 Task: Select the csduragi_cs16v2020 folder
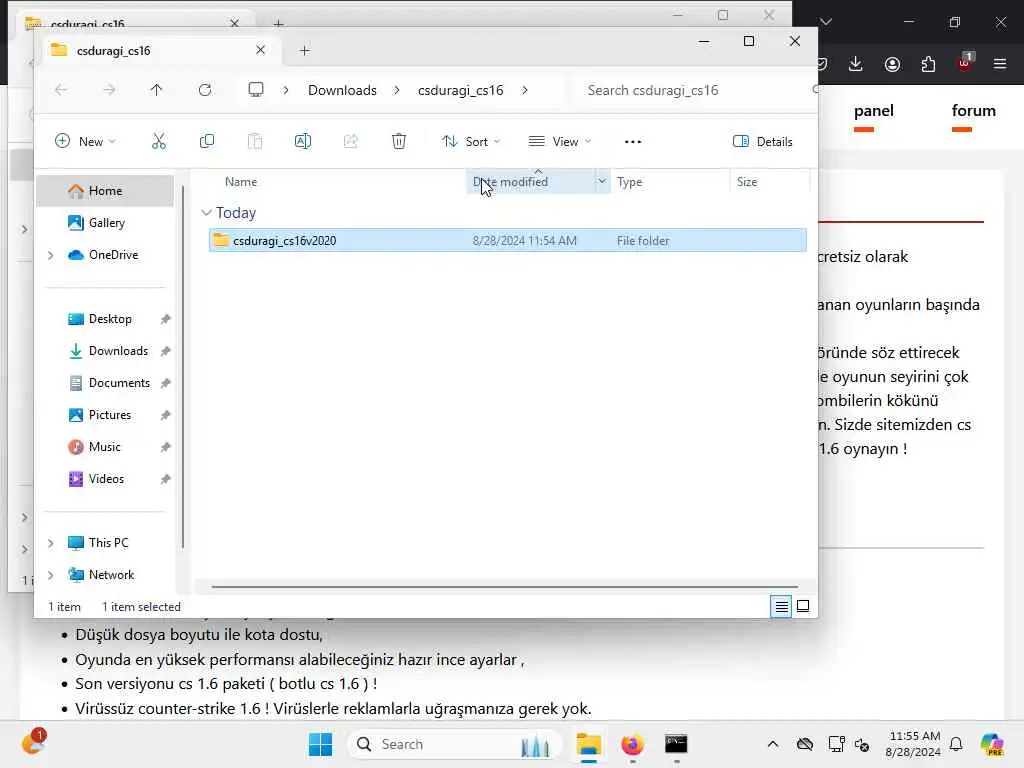507,240
